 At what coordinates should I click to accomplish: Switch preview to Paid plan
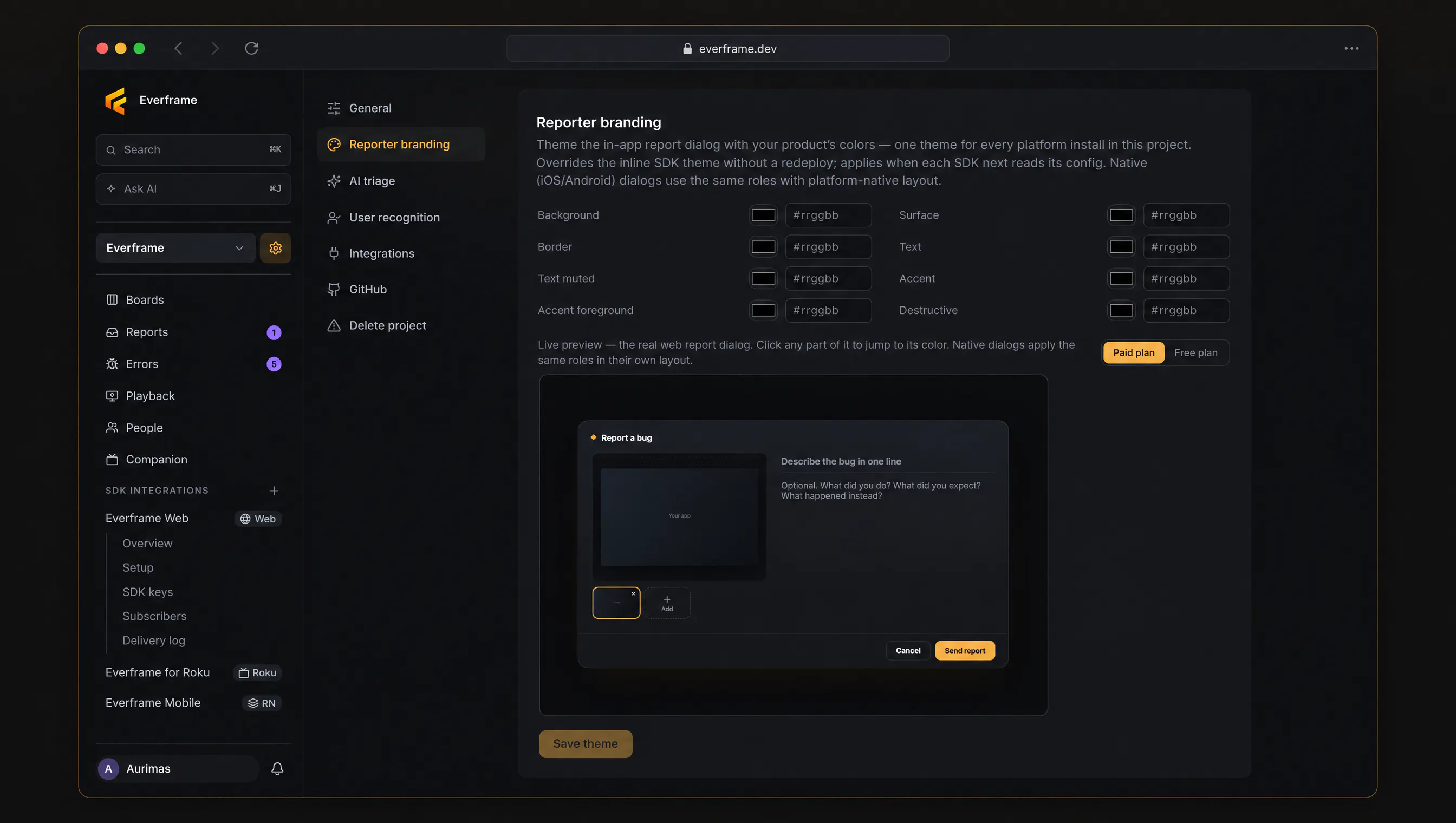pyautogui.click(x=1133, y=352)
